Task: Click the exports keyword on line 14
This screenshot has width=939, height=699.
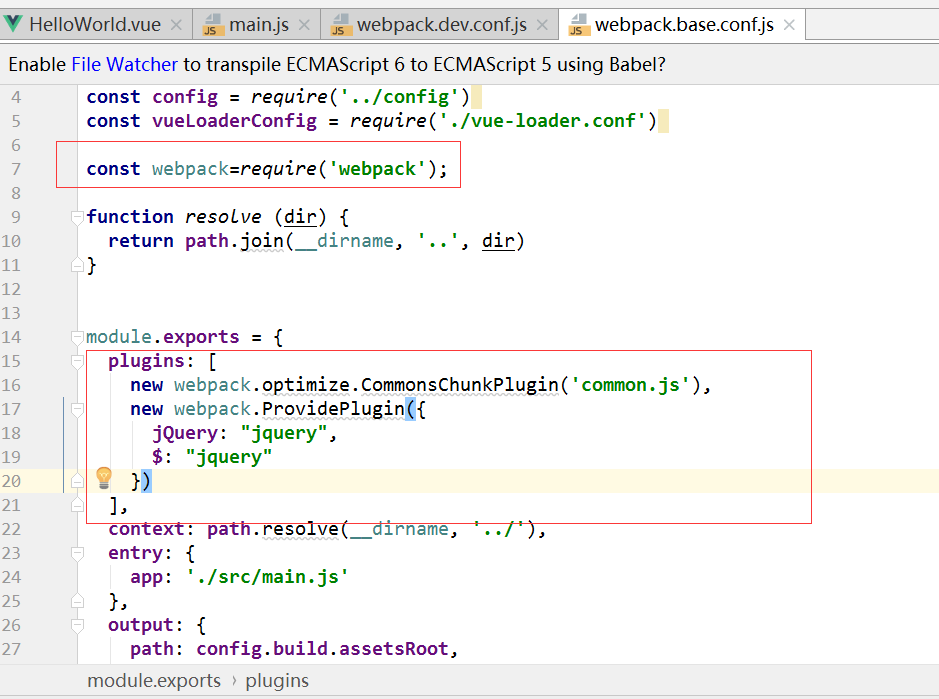Action: click(x=201, y=337)
